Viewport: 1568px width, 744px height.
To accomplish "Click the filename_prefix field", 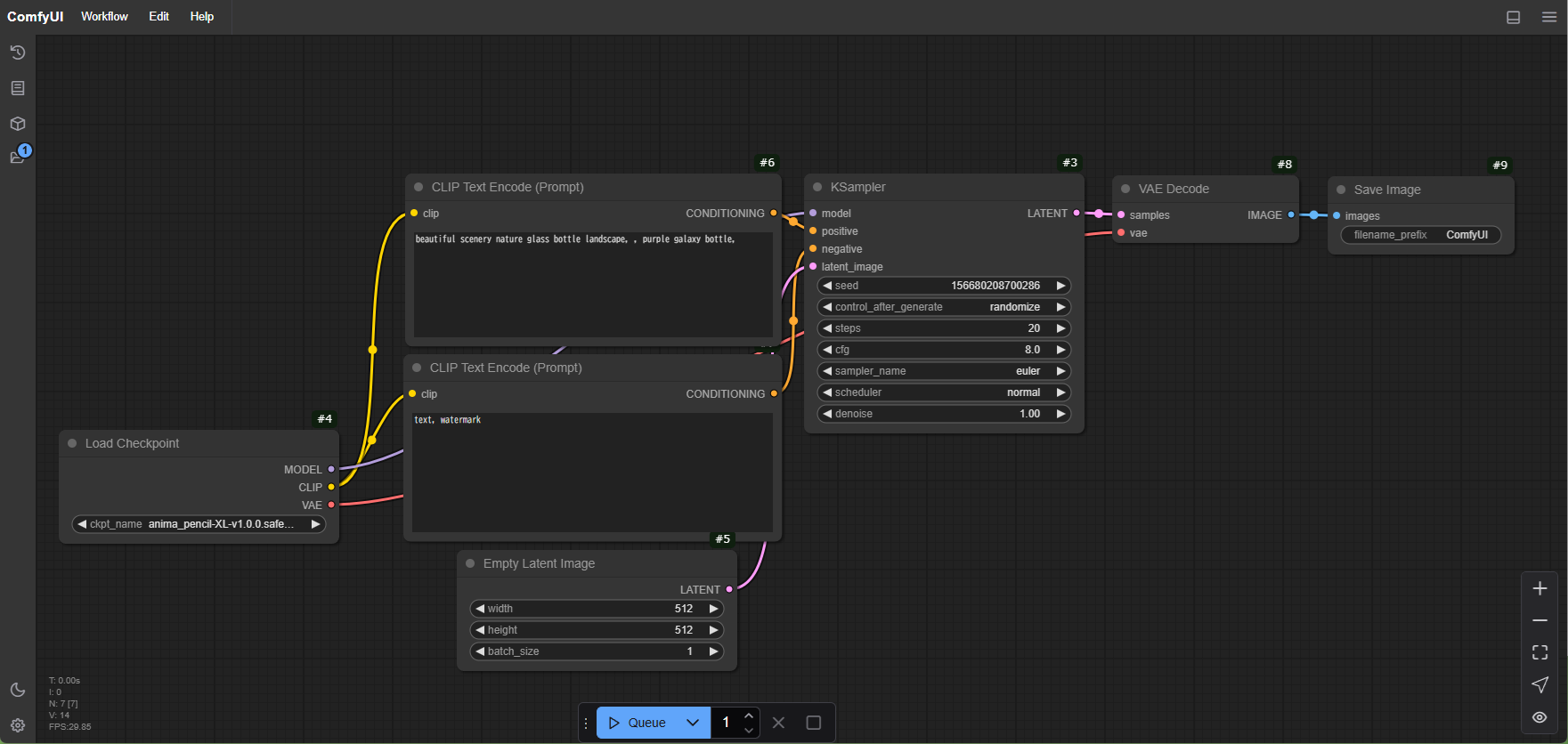I will 1421,235.
